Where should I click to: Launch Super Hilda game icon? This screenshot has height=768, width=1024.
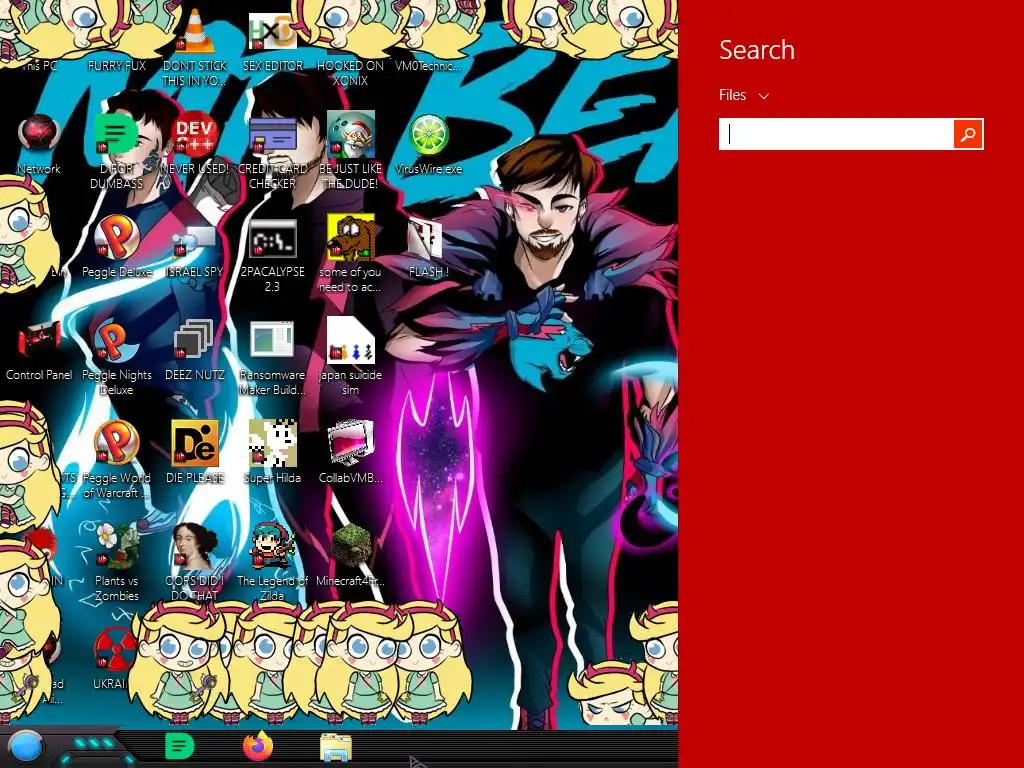click(273, 443)
